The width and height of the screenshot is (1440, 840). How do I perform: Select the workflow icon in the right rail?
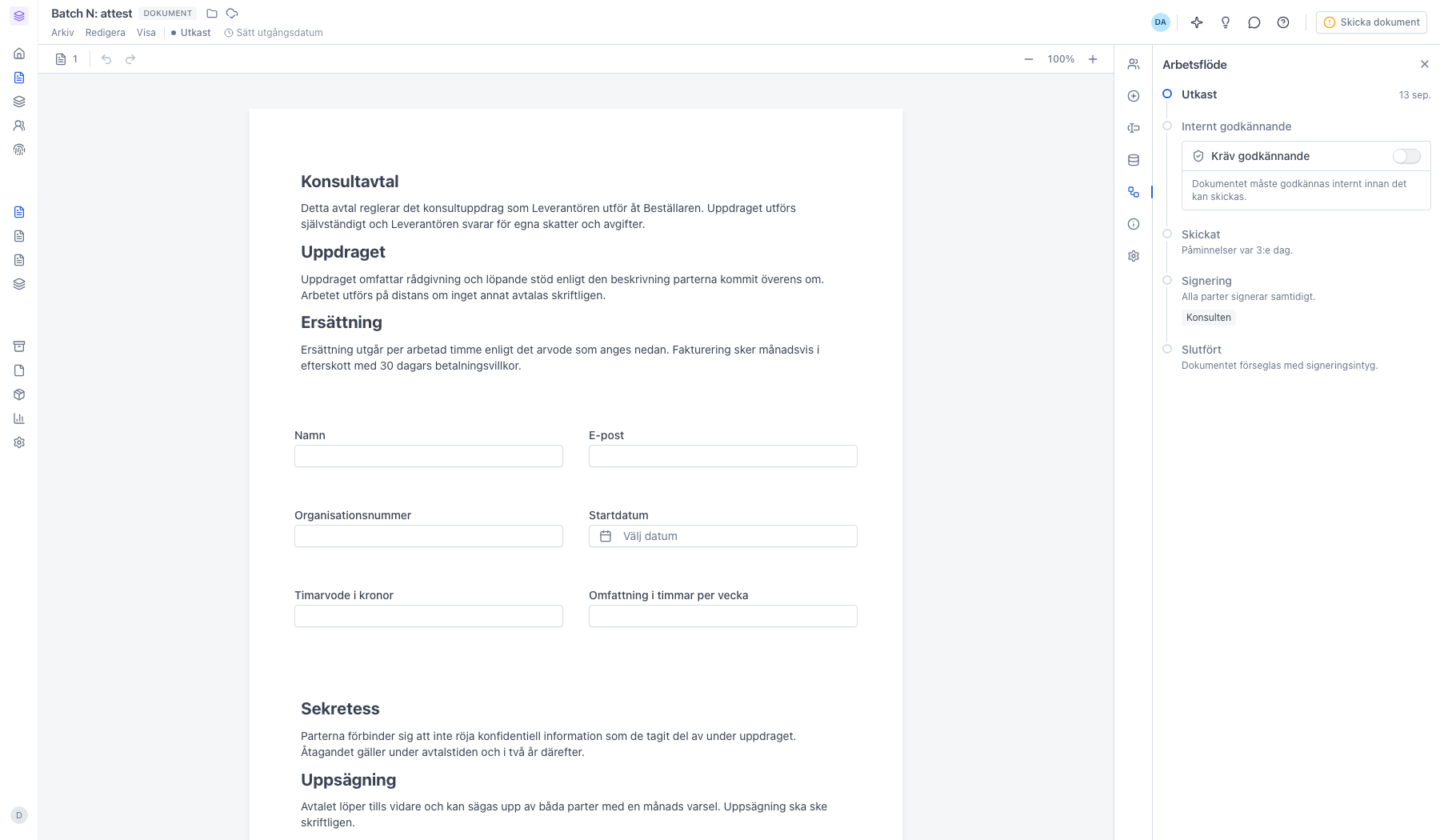[x=1134, y=192]
